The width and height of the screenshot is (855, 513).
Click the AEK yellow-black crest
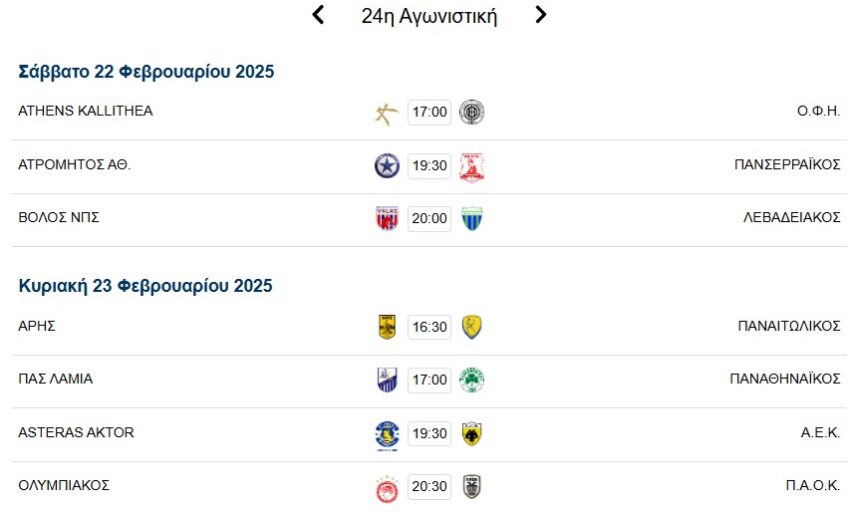pyautogui.click(x=472, y=434)
